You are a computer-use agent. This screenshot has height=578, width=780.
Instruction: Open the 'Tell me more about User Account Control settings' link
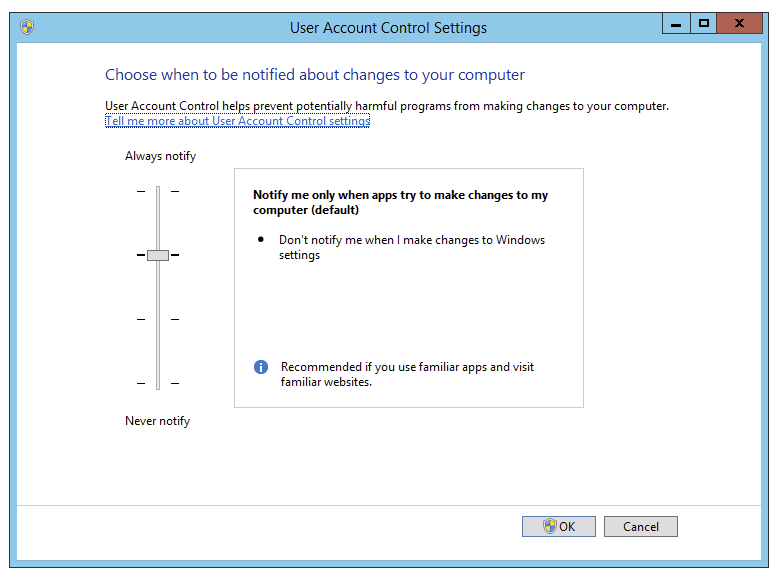(237, 121)
